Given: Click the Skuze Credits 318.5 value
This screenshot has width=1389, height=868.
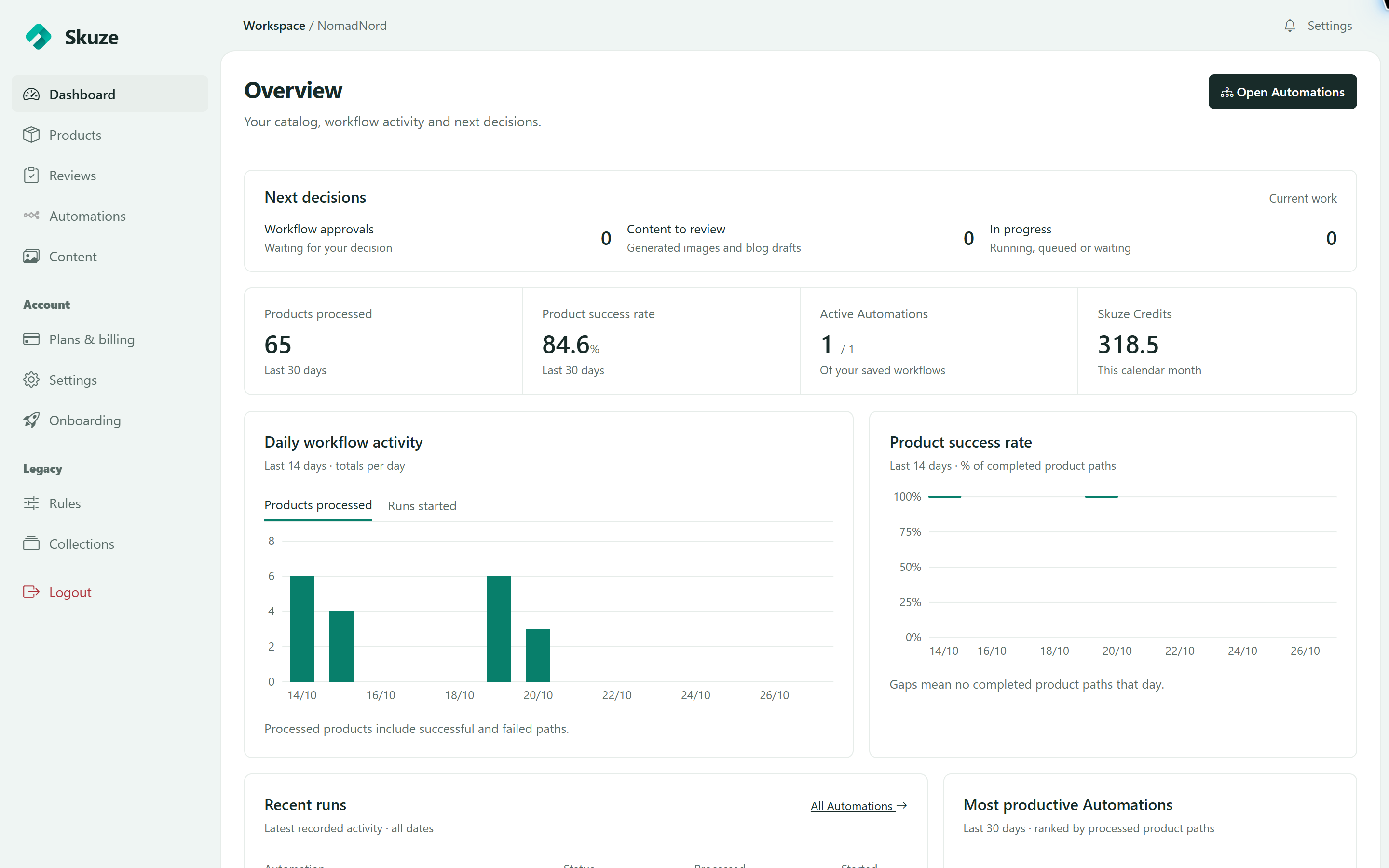Looking at the screenshot, I should [1128, 344].
